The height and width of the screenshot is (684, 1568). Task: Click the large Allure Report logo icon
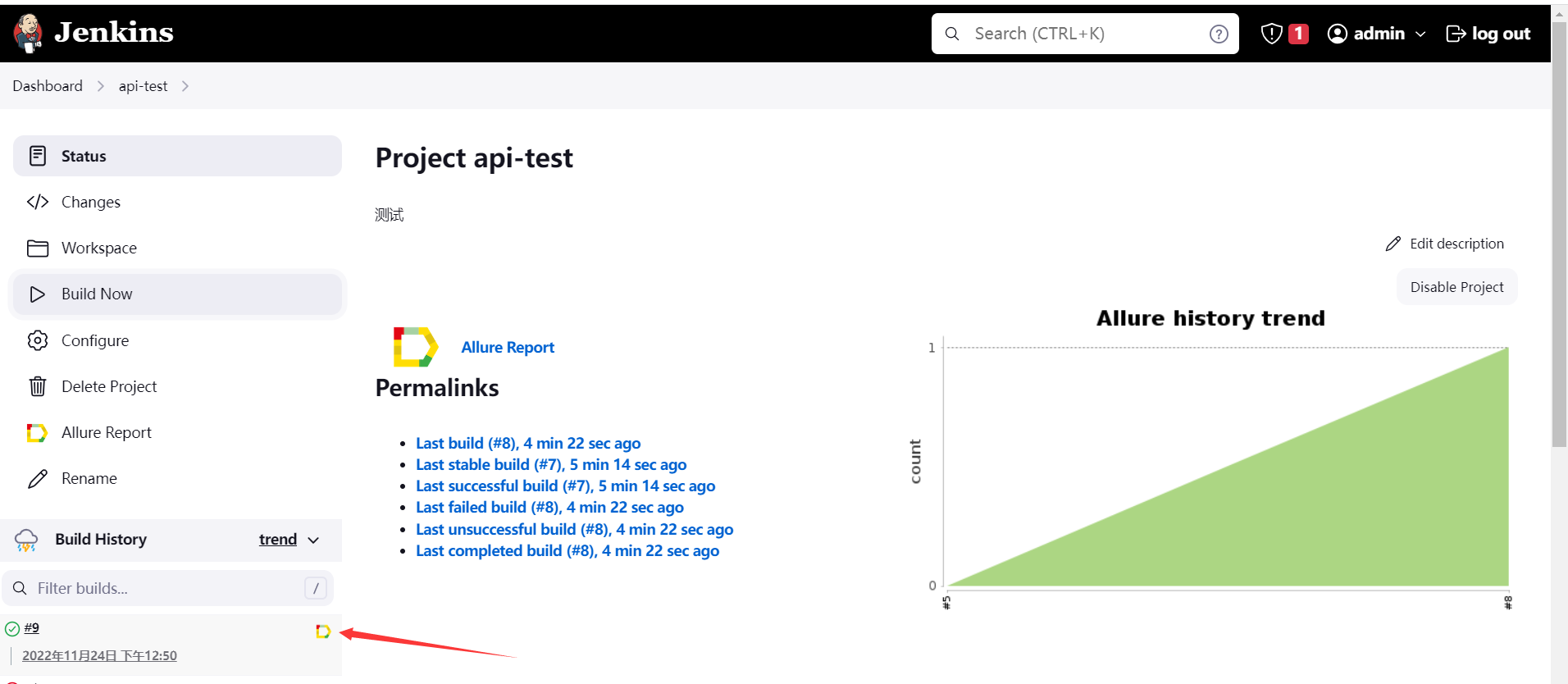415,347
